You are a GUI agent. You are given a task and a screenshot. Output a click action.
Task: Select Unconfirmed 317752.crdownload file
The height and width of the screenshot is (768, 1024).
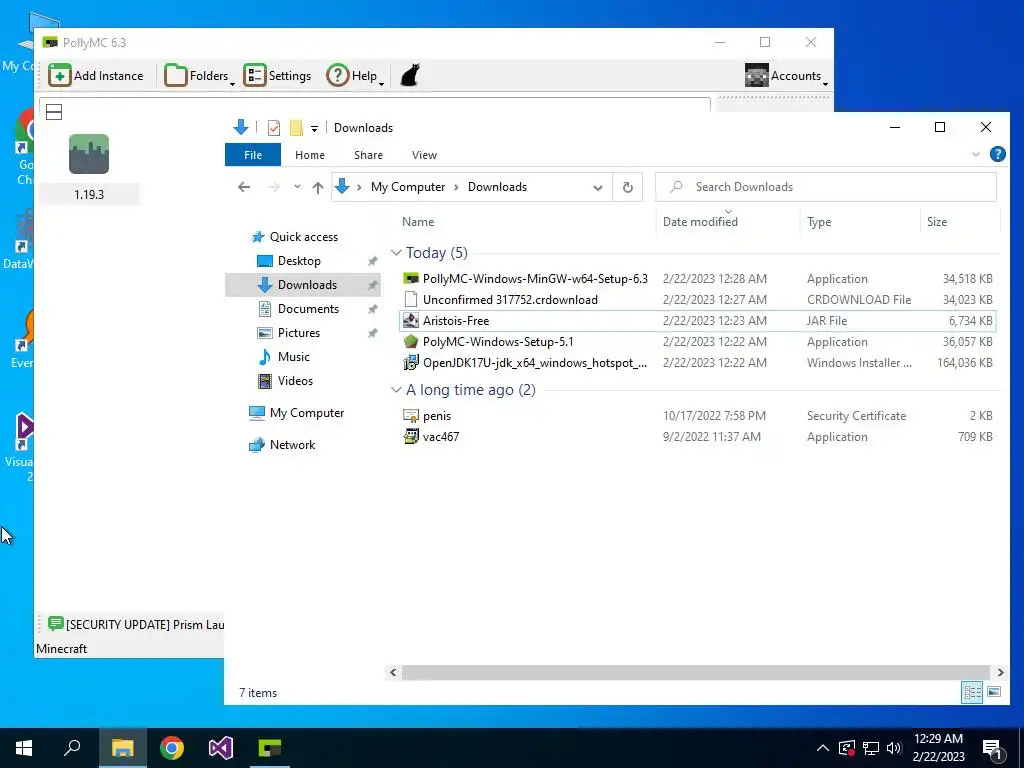pyautogui.click(x=697, y=300)
